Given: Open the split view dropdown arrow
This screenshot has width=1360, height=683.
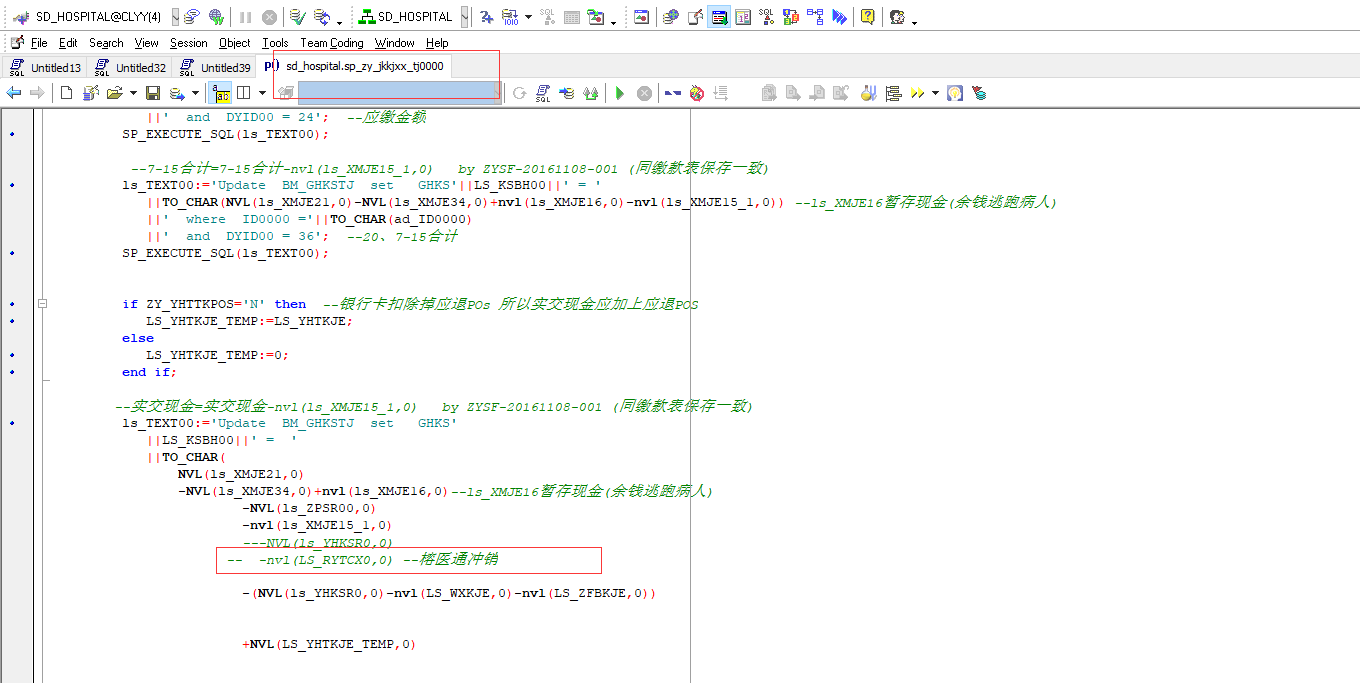Looking at the screenshot, I should pos(262,93).
